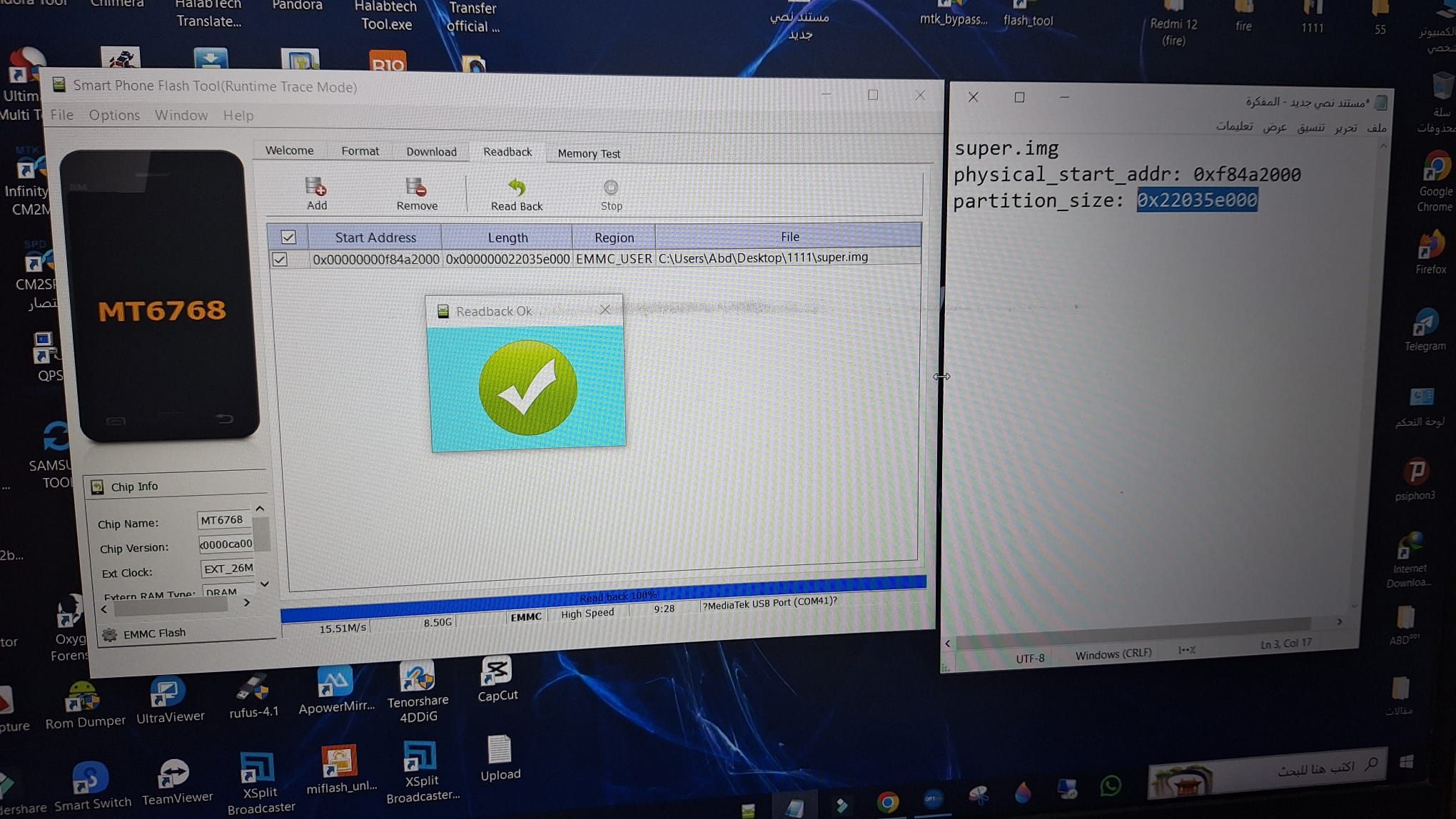Open the Window menu in Flash Tool
1456x819 pixels.
coord(181,115)
